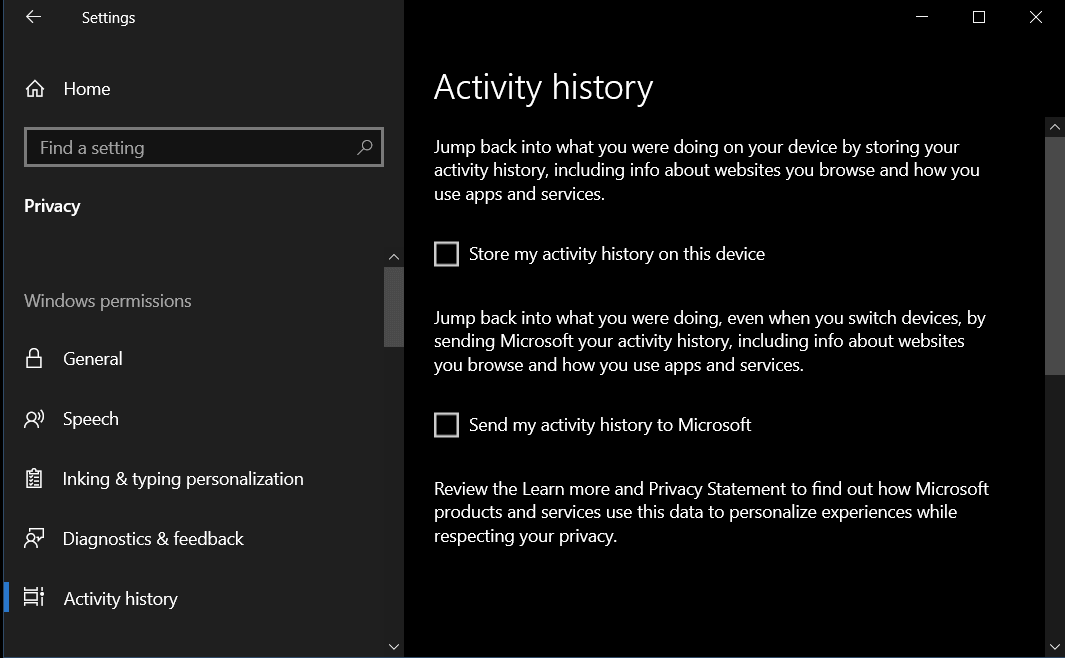Click the Settings window title
The image size is (1065, 658).
(108, 18)
